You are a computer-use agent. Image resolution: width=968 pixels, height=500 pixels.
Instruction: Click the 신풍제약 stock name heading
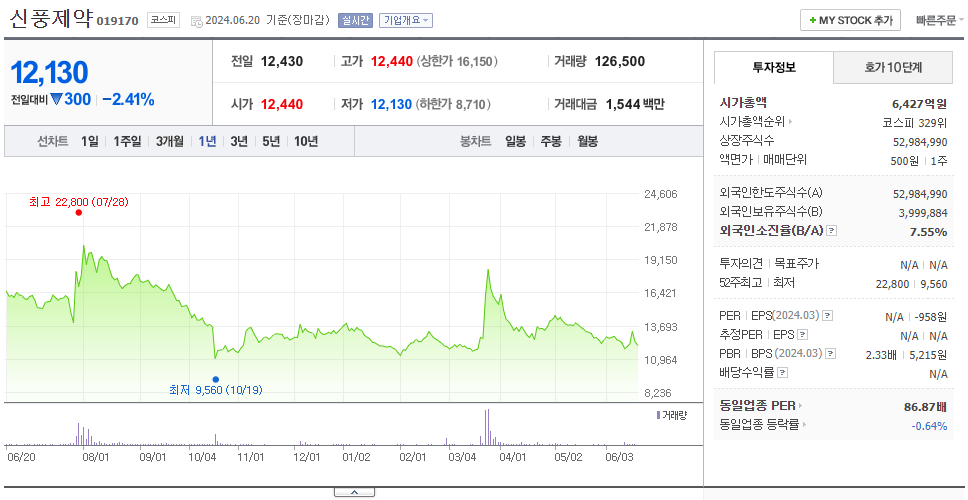[x=51, y=19]
